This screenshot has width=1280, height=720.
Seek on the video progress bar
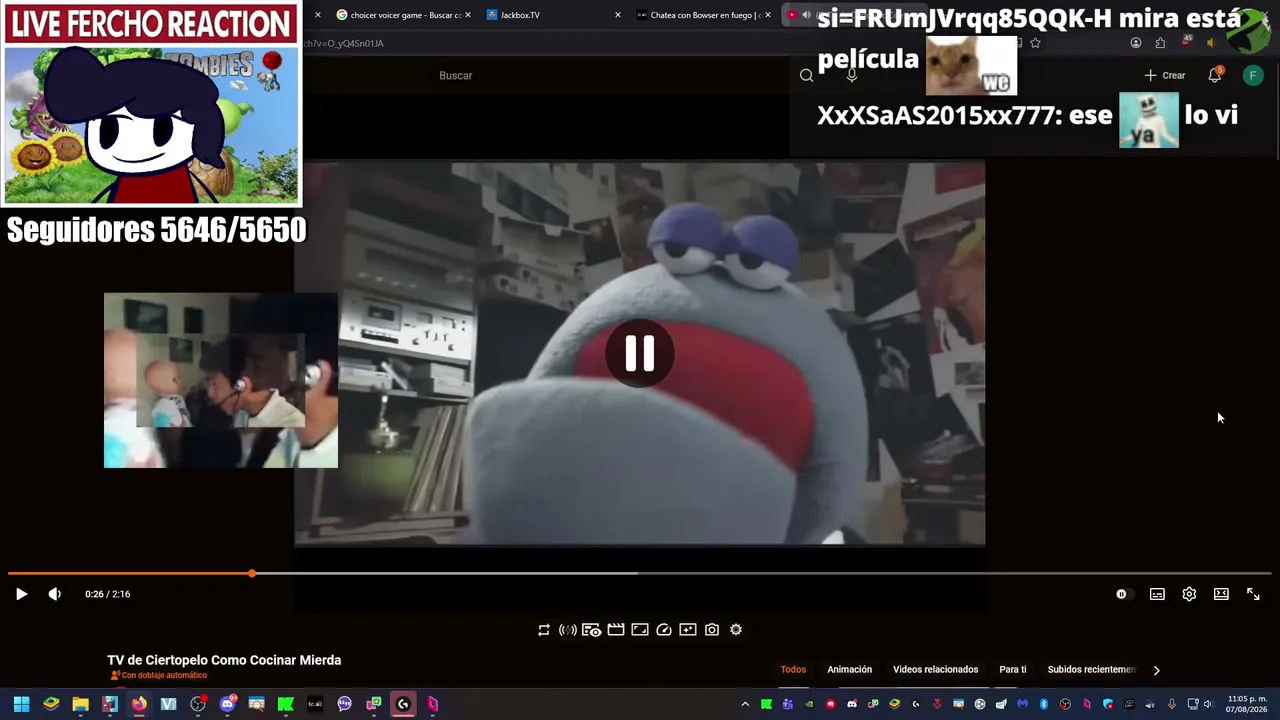tap(640, 573)
